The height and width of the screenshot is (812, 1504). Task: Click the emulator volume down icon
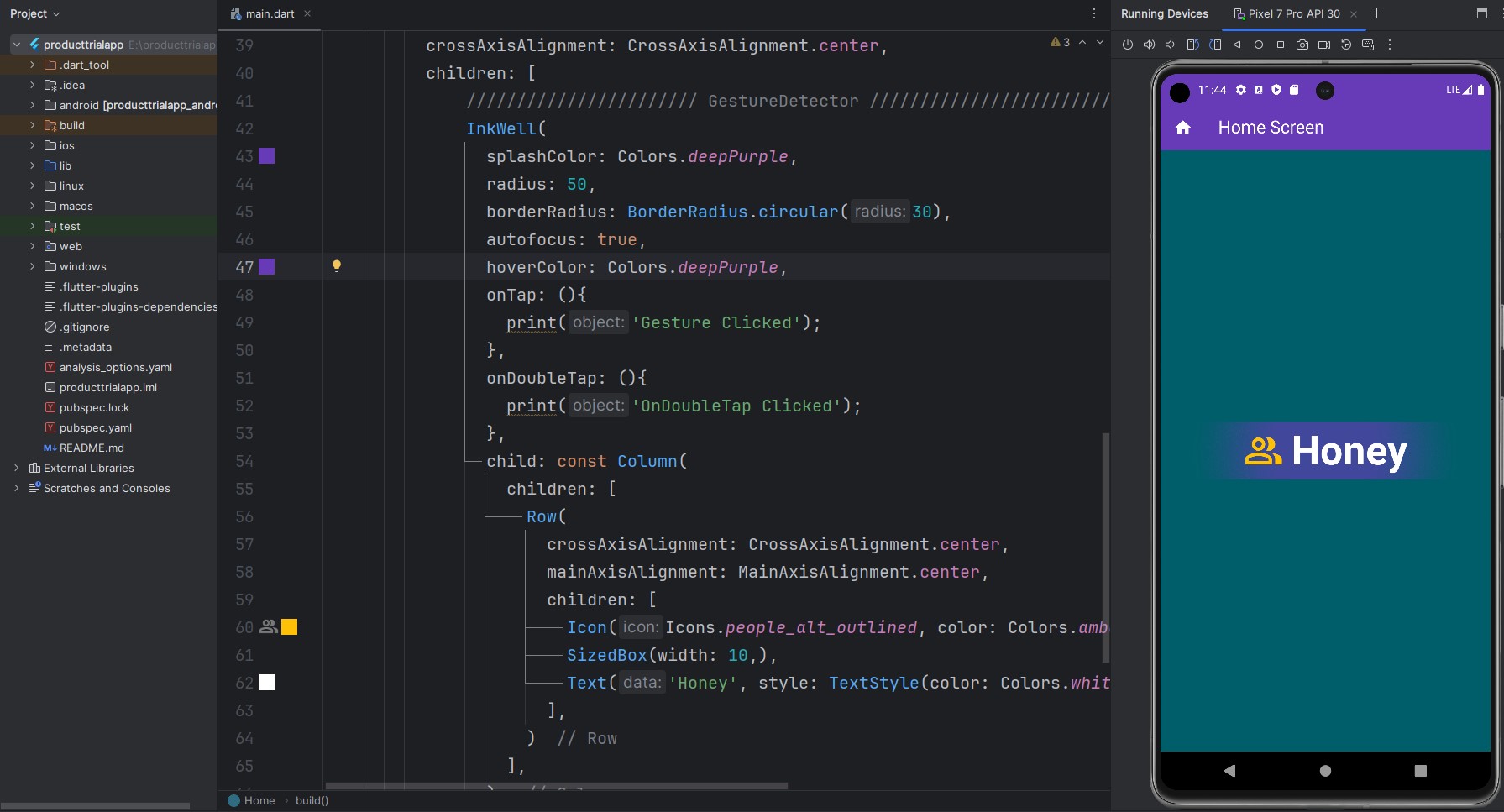click(1170, 45)
